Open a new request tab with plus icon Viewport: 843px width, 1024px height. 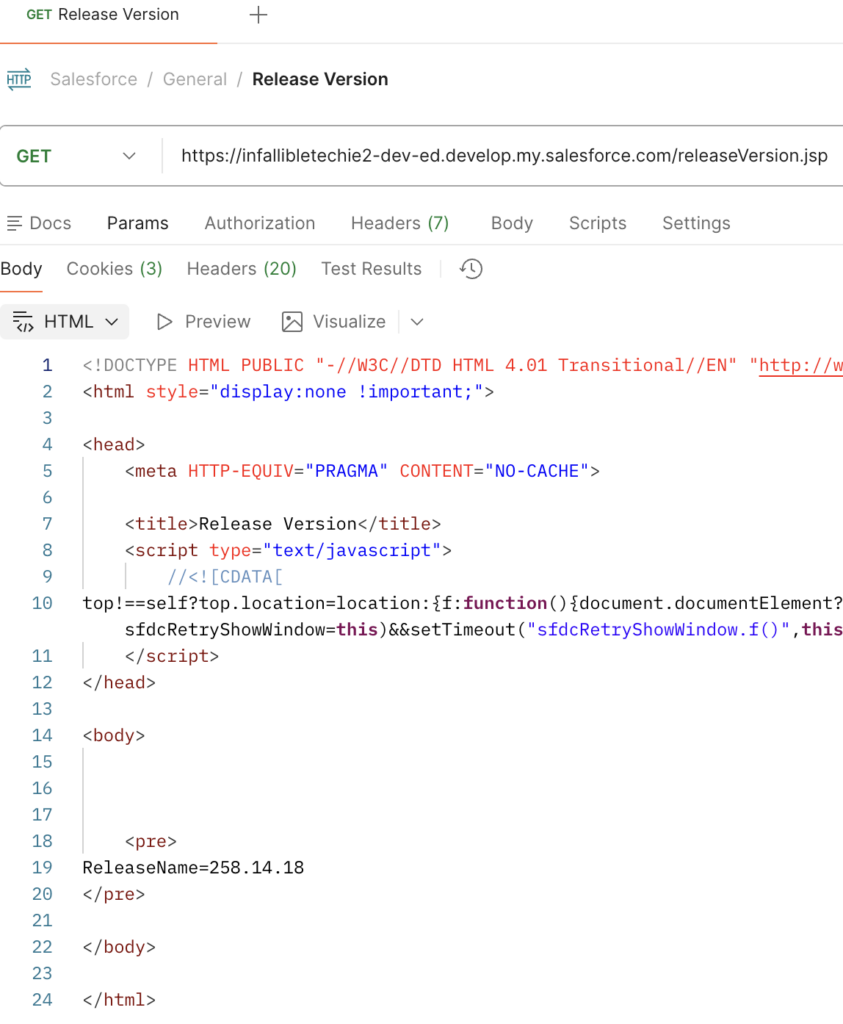[x=259, y=15]
